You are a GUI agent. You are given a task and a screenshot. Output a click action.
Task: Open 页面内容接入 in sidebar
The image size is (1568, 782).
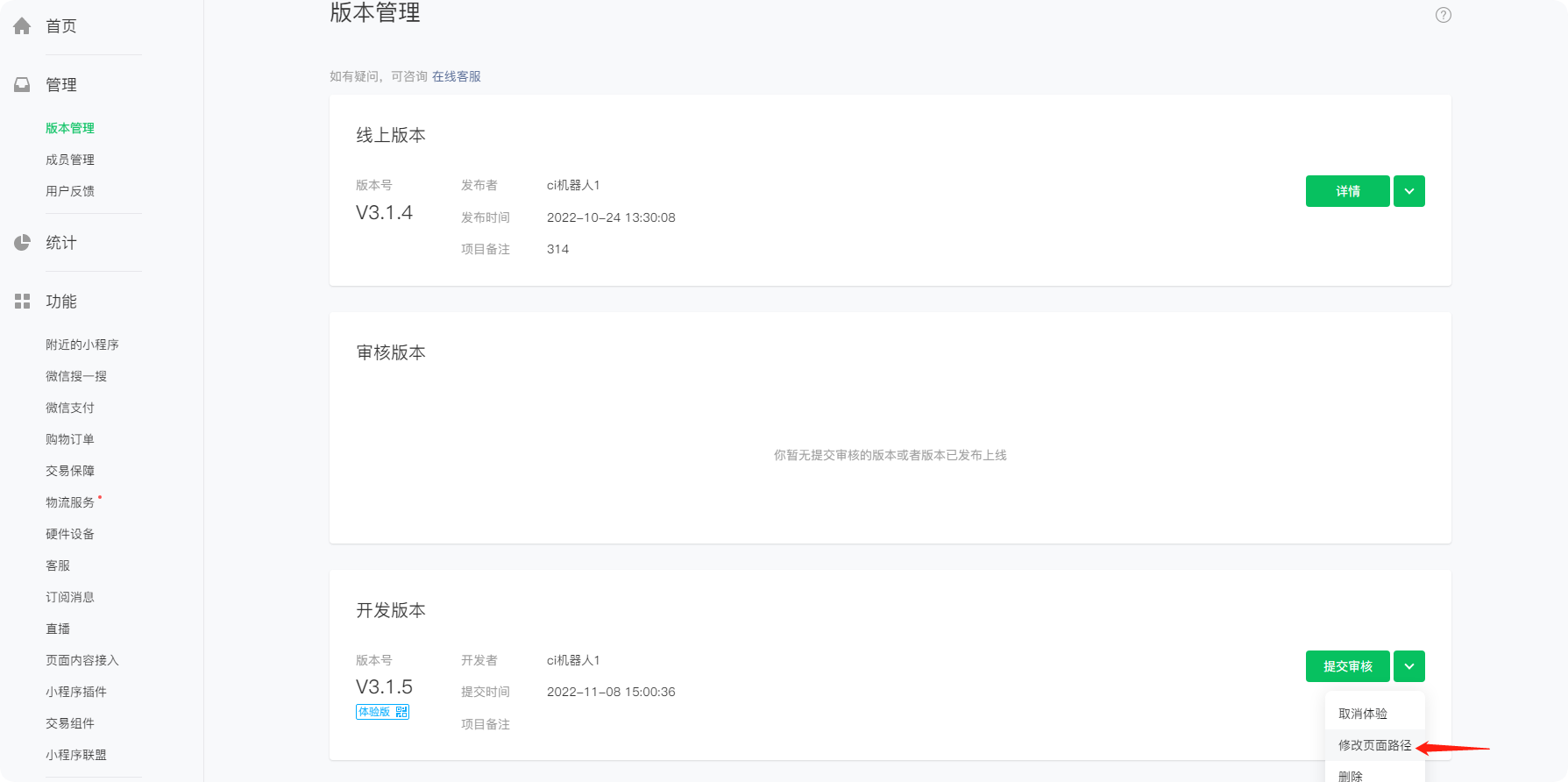coord(82,660)
